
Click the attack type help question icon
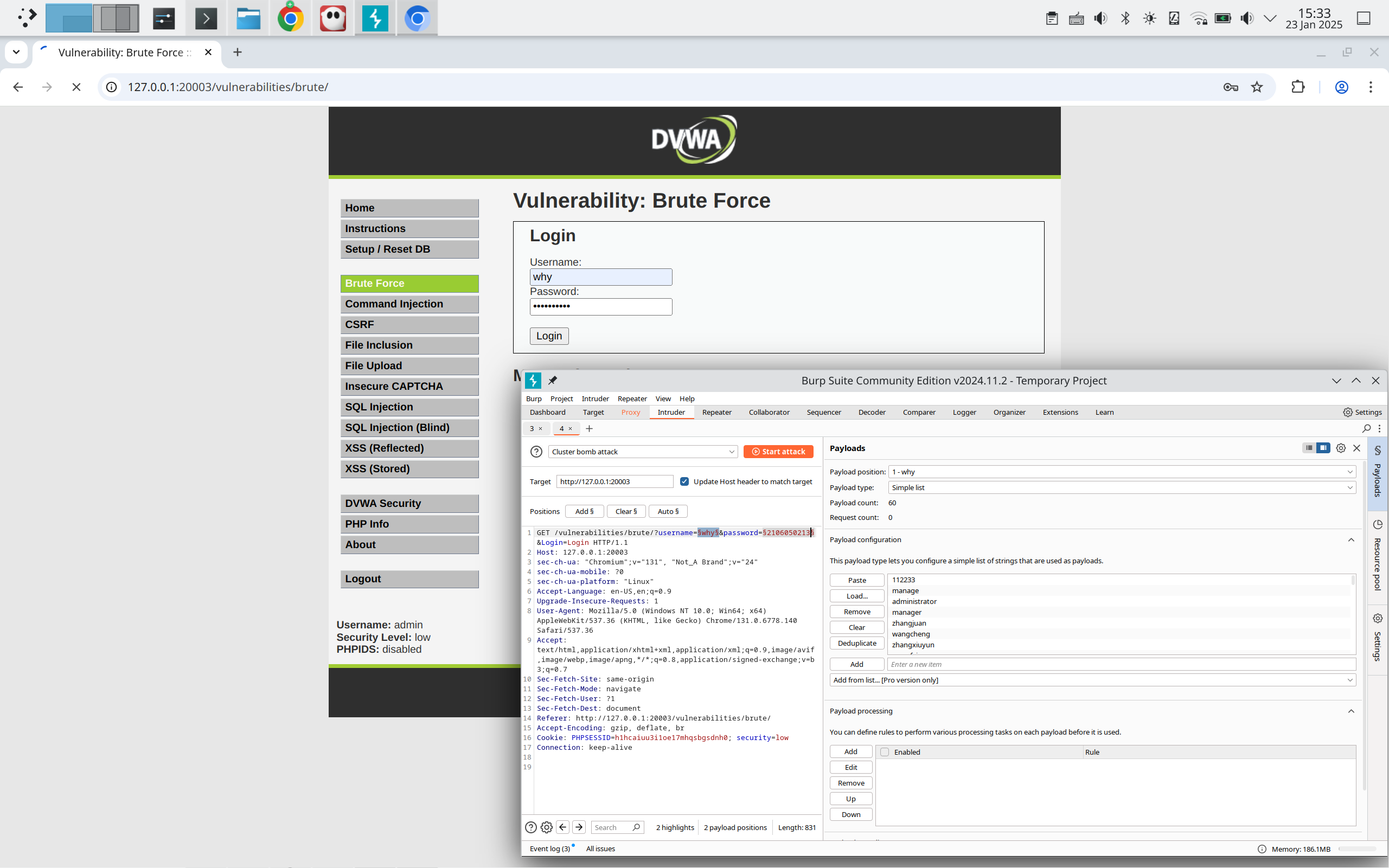coord(536,452)
